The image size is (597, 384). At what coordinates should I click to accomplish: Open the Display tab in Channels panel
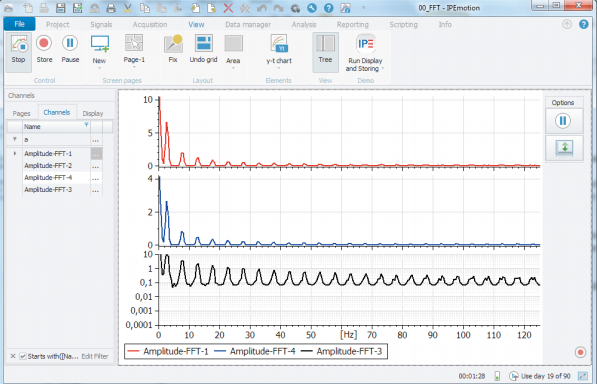click(93, 113)
